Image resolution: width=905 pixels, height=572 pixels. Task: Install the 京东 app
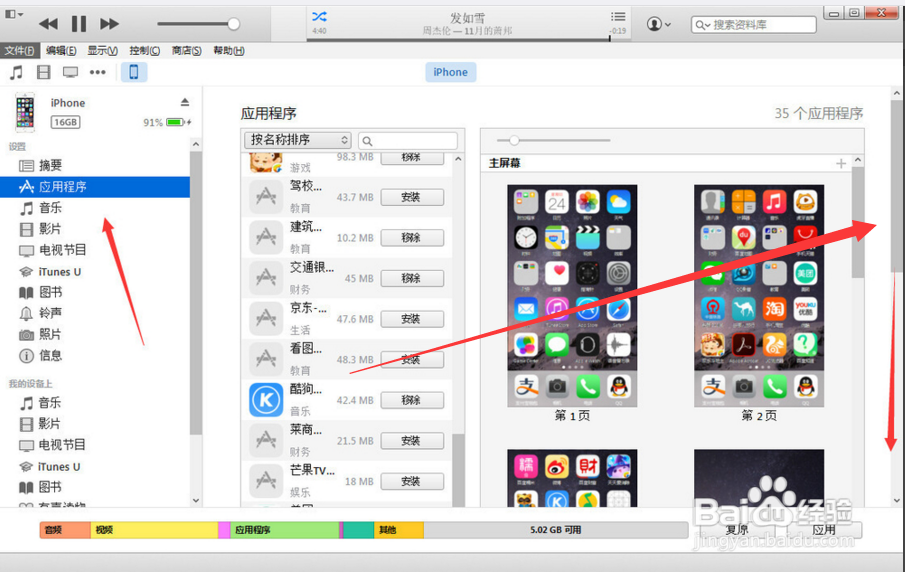coord(412,319)
